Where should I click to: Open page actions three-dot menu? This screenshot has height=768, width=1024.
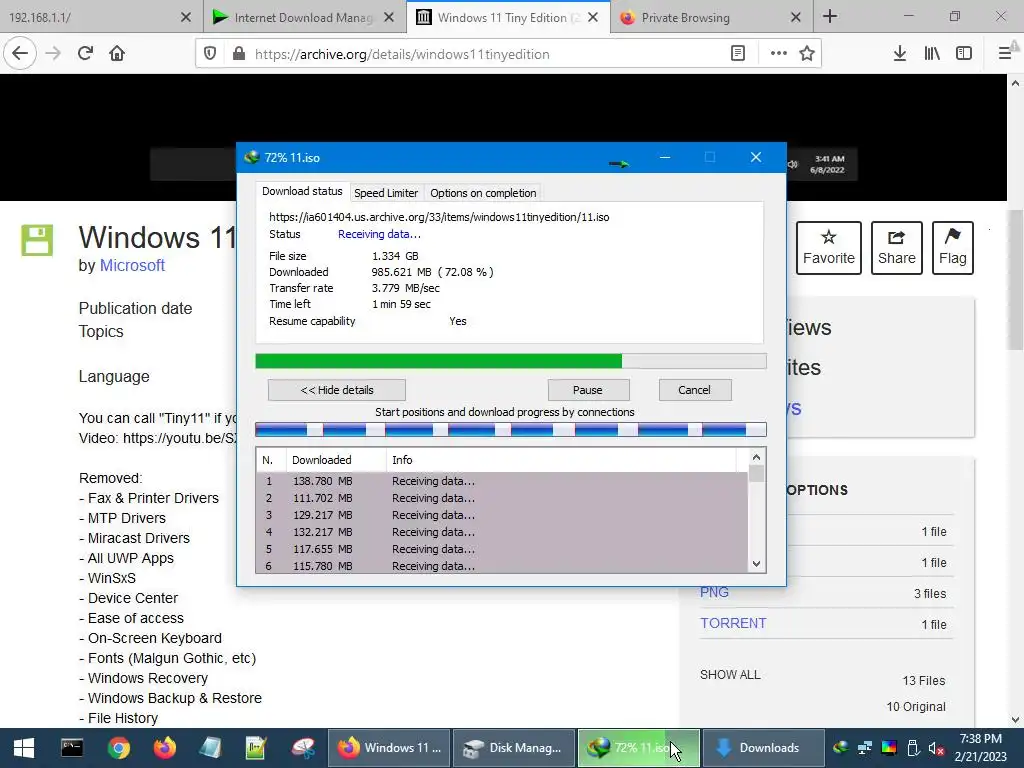pos(778,54)
